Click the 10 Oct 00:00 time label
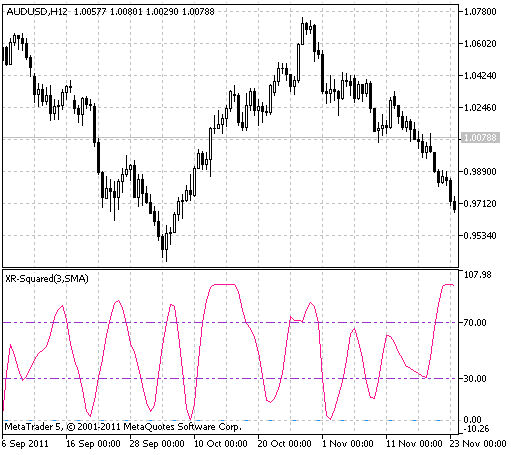This screenshot has width=511, height=455. [x=221, y=444]
